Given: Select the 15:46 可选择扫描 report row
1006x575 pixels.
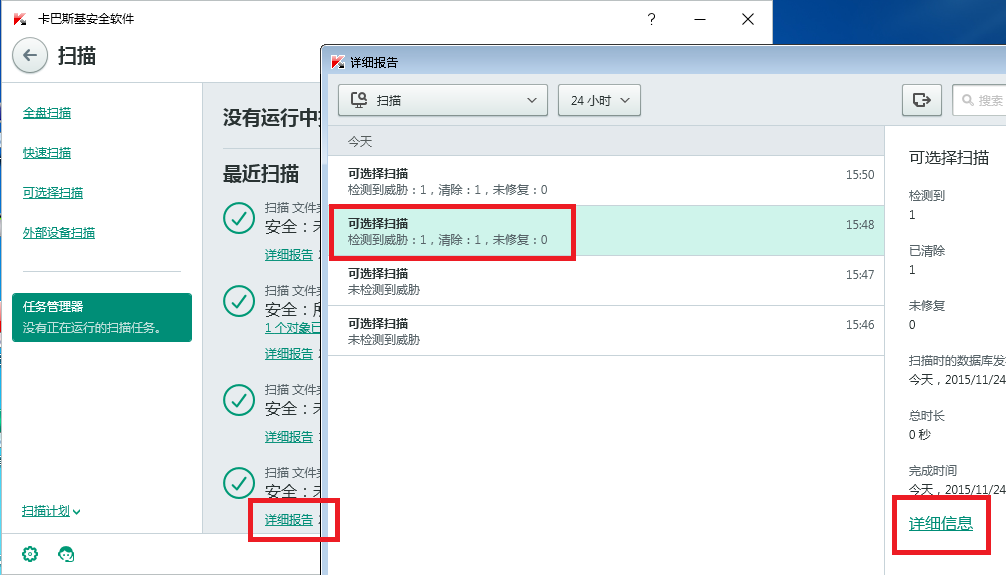Looking at the screenshot, I should [x=606, y=330].
